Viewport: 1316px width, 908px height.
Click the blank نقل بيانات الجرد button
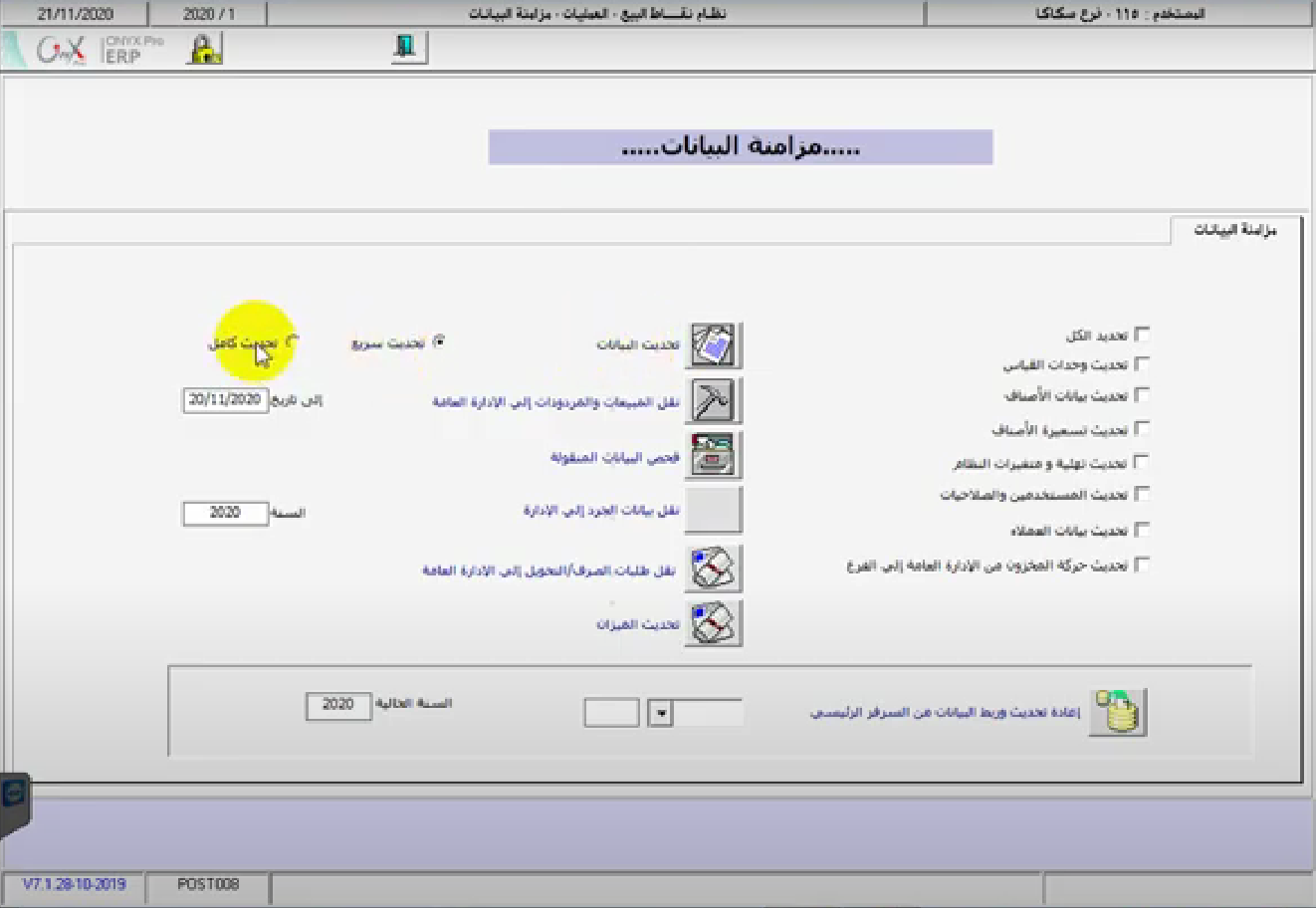pyautogui.click(x=713, y=511)
